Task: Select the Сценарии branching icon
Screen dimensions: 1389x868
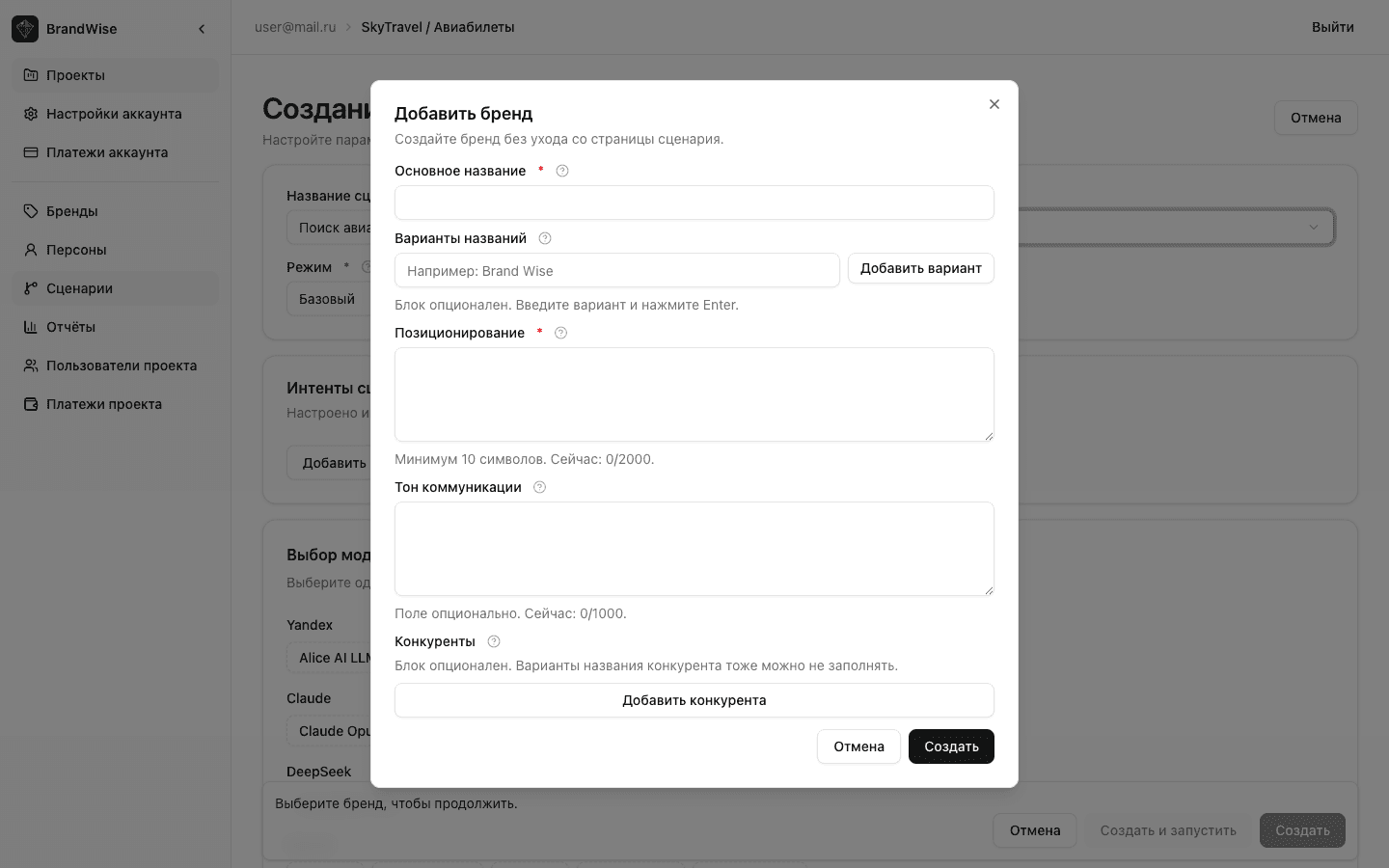Action: 30,288
